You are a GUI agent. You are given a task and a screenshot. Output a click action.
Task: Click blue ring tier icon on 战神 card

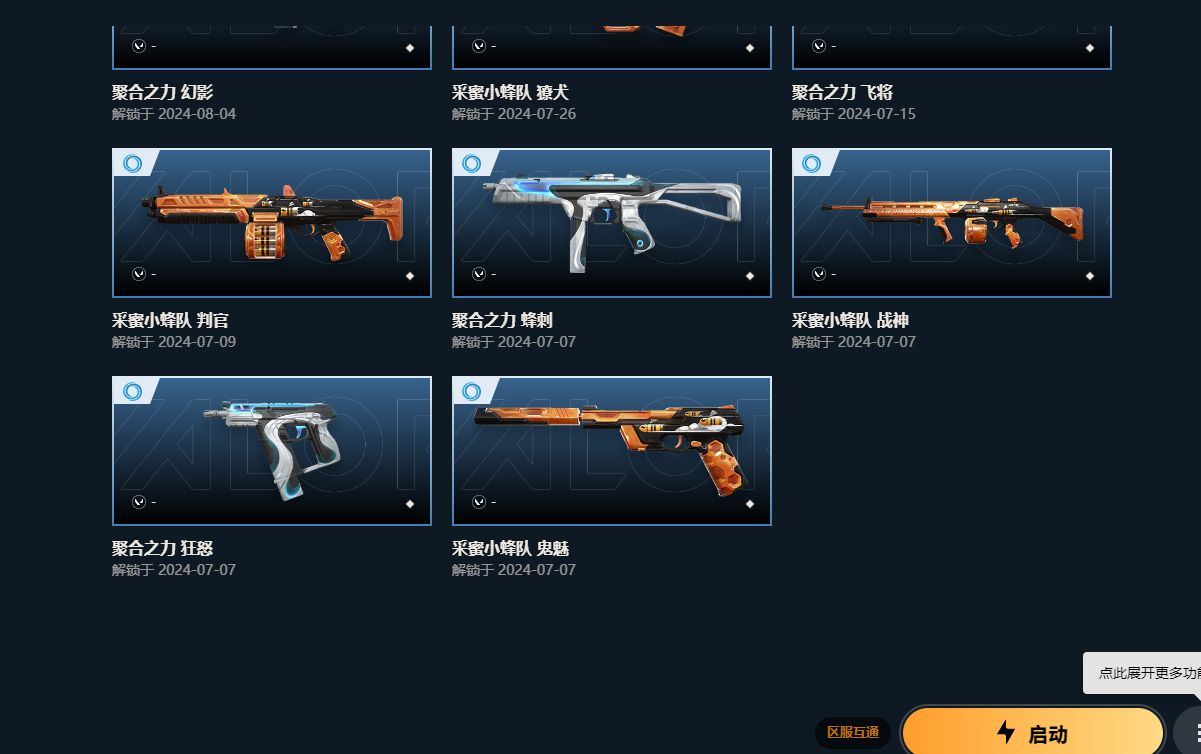coord(812,163)
